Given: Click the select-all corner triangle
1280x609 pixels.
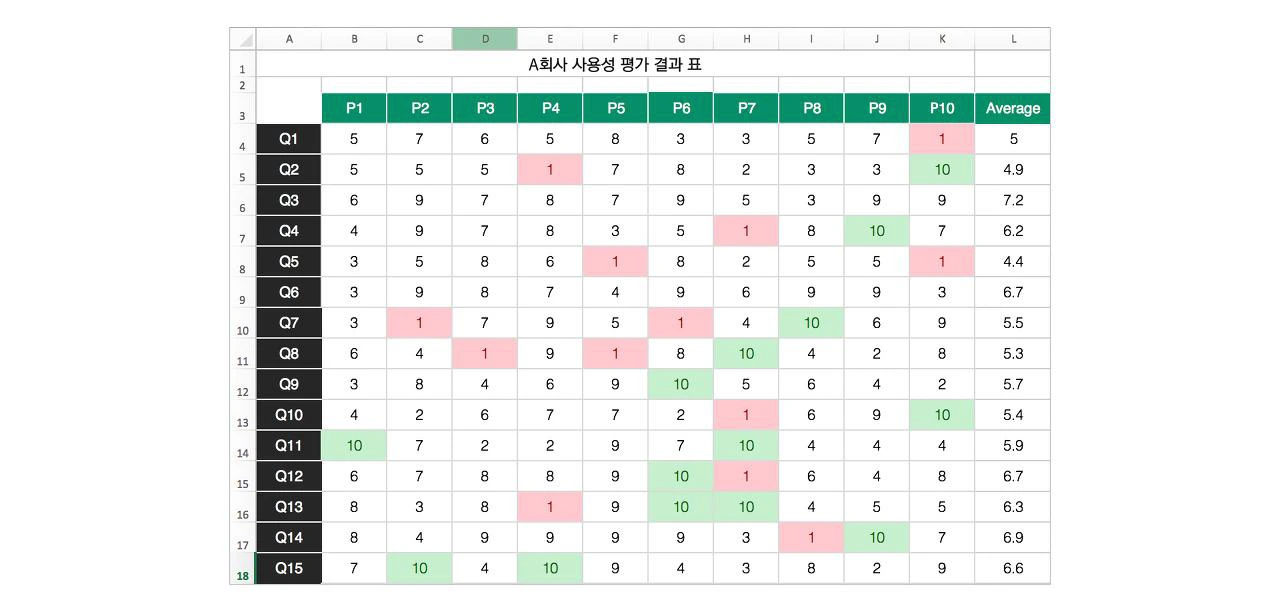Looking at the screenshot, I should pyautogui.click(x=243, y=39).
